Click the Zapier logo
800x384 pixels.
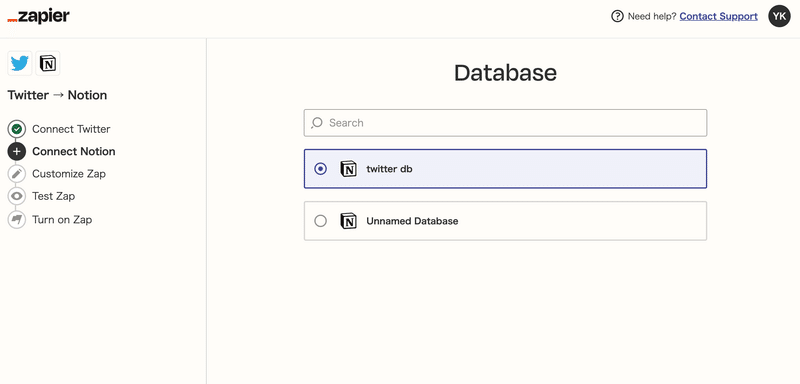[38, 17]
